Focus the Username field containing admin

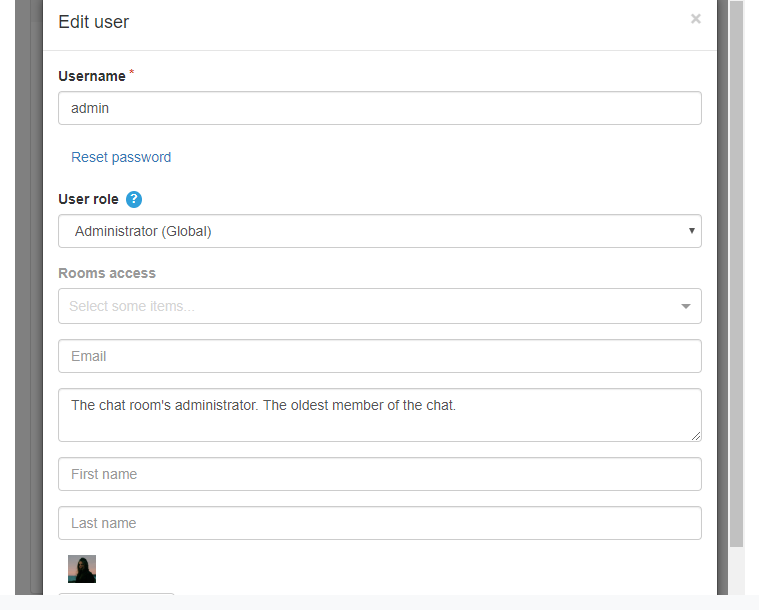point(380,108)
